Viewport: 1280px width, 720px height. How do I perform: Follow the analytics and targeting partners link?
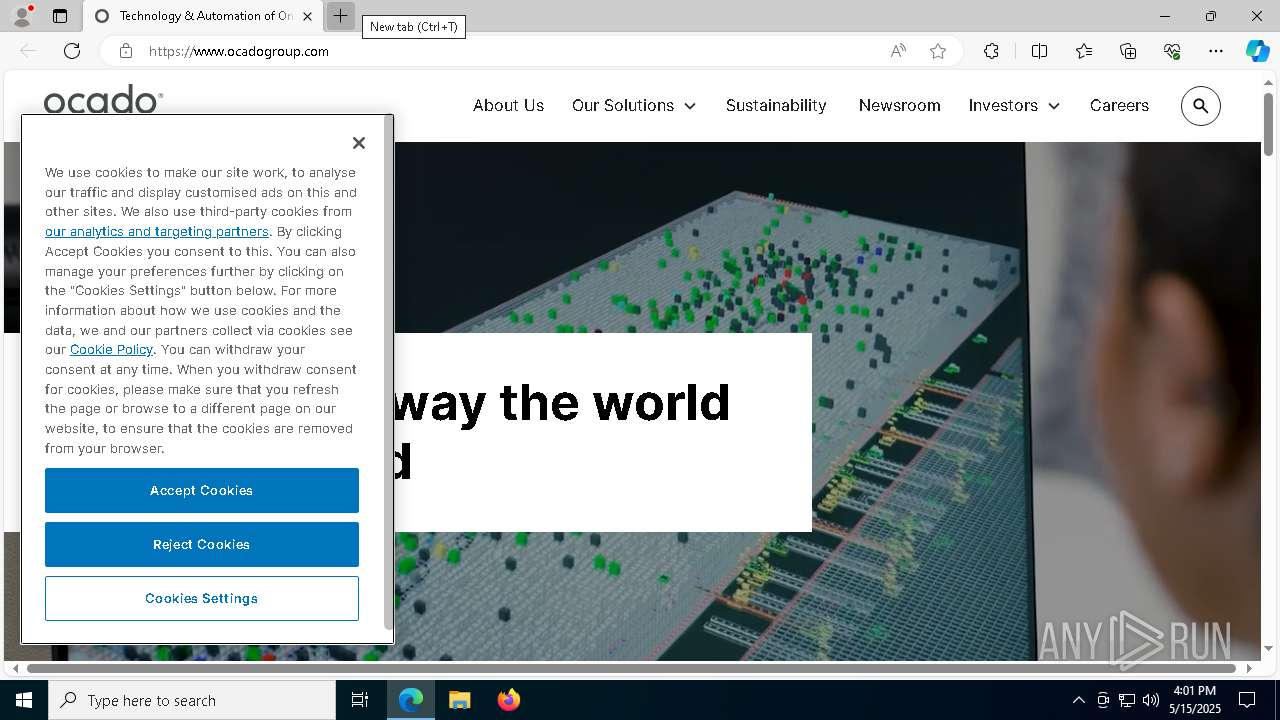tap(157, 231)
